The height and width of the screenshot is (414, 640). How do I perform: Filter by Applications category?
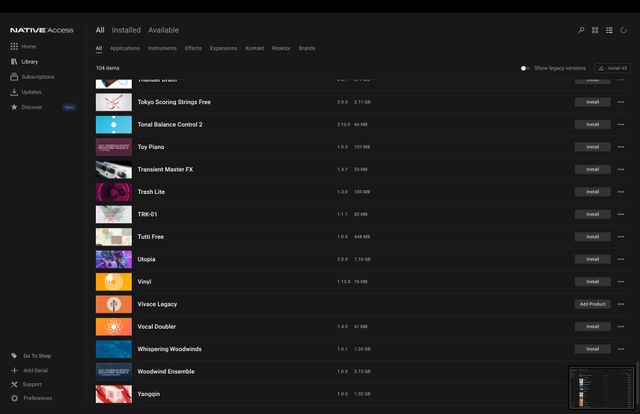tap(124, 48)
